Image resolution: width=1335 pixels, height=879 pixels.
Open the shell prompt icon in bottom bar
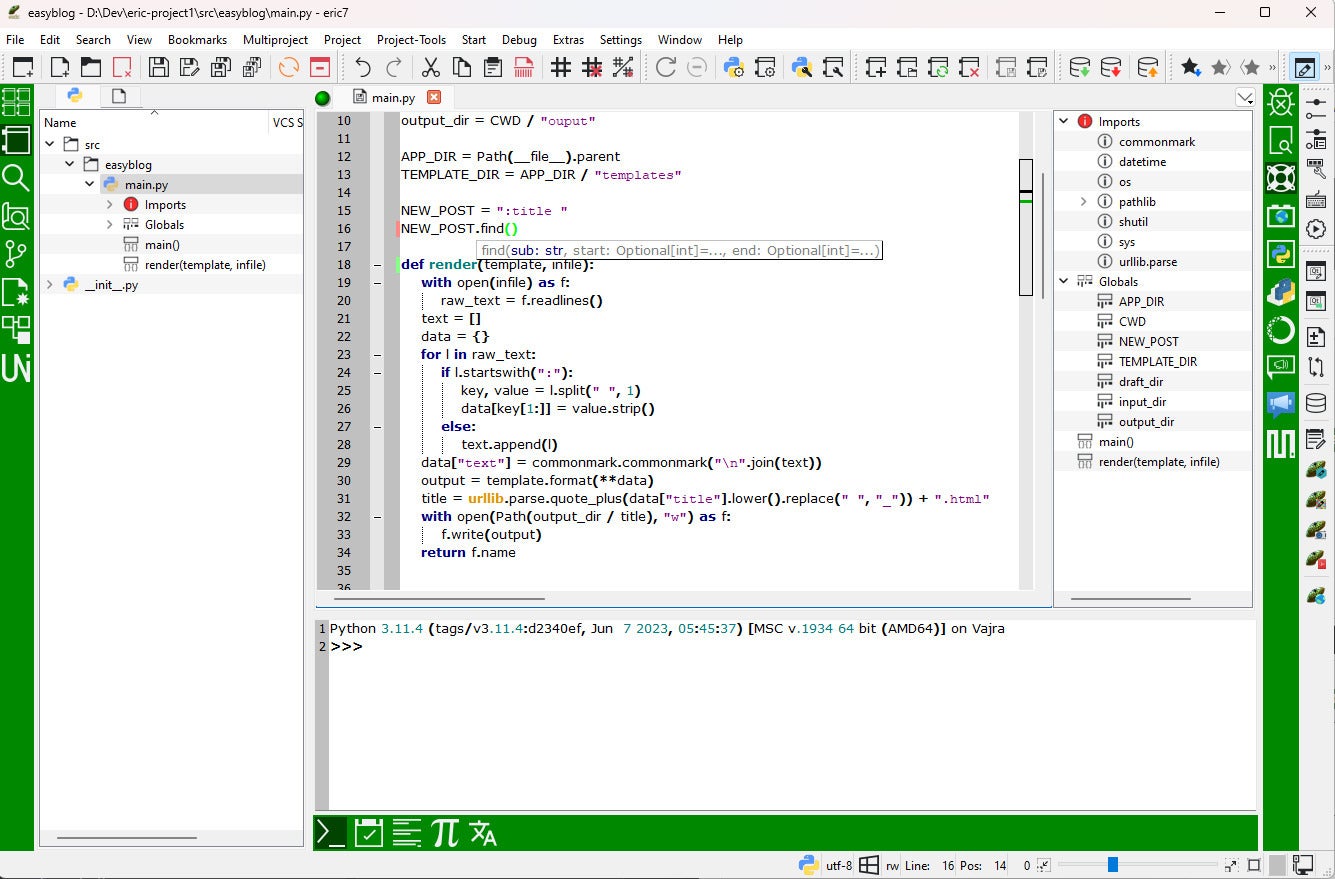tap(331, 832)
